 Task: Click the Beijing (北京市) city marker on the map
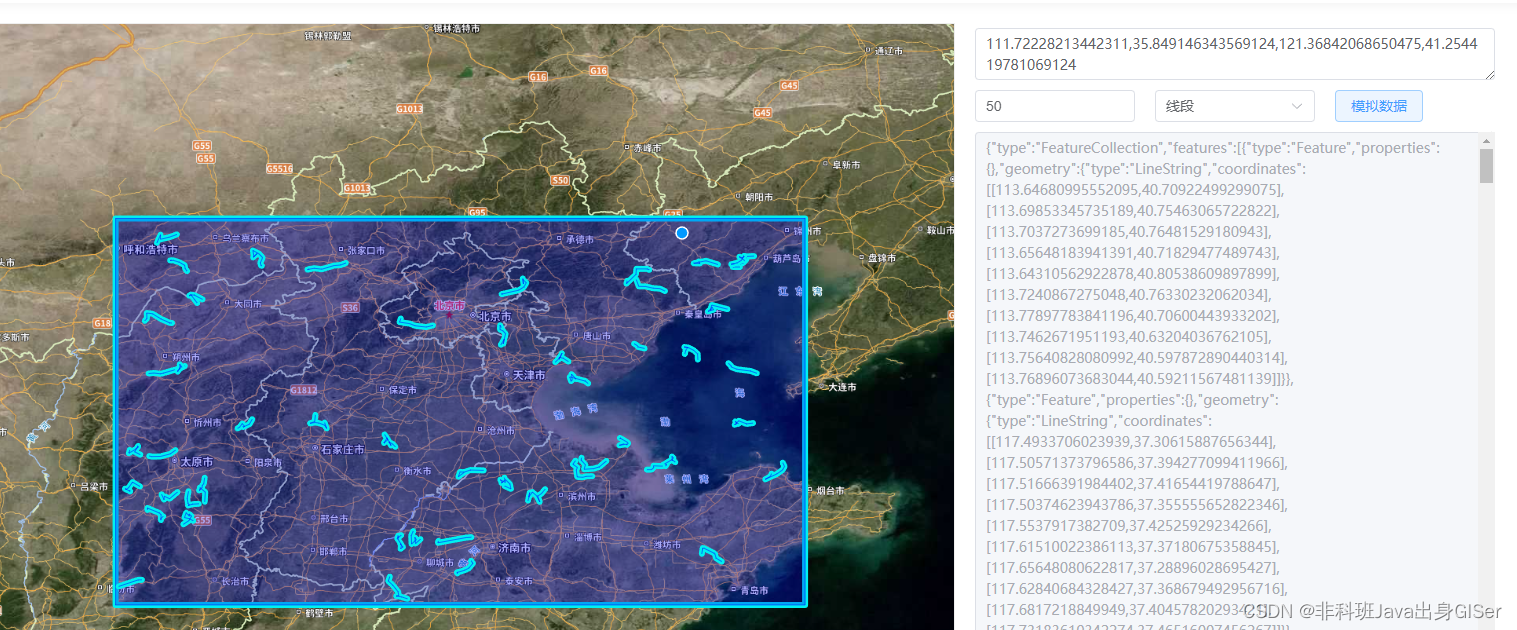(x=473, y=315)
